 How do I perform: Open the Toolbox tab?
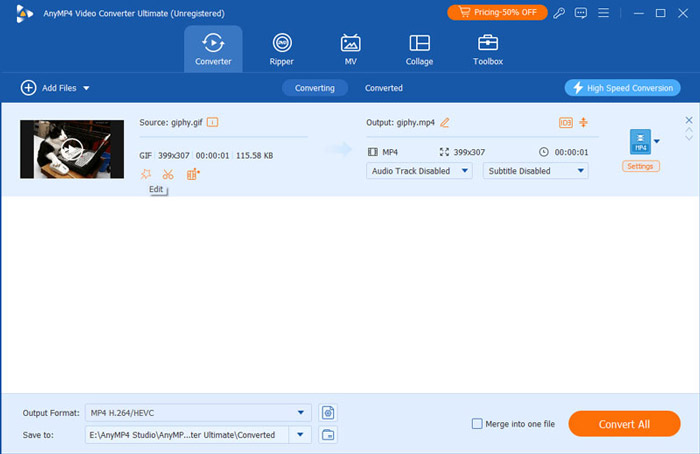(488, 49)
